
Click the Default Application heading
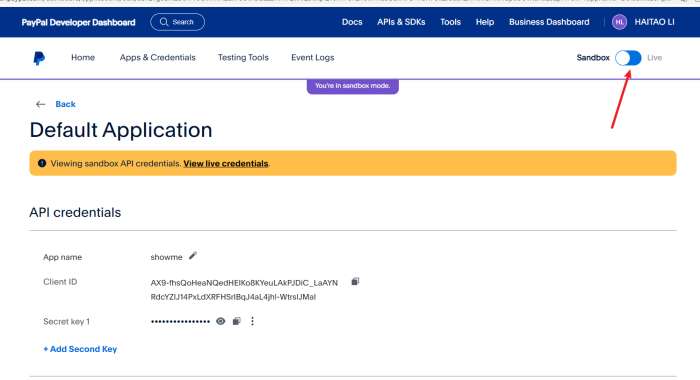click(x=121, y=130)
